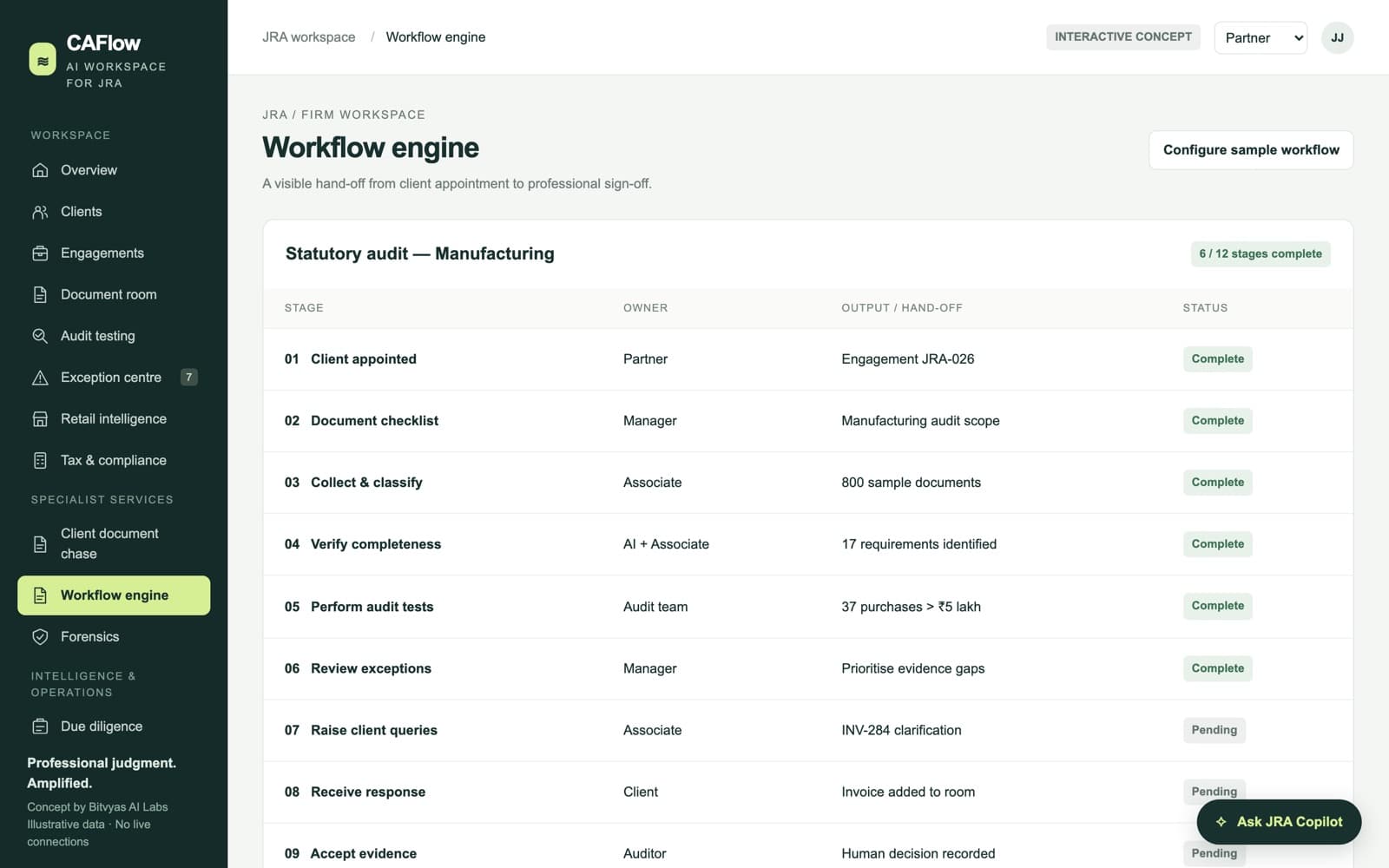Open the JJ user avatar
This screenshot has height=868, width=1389.
1337,37
